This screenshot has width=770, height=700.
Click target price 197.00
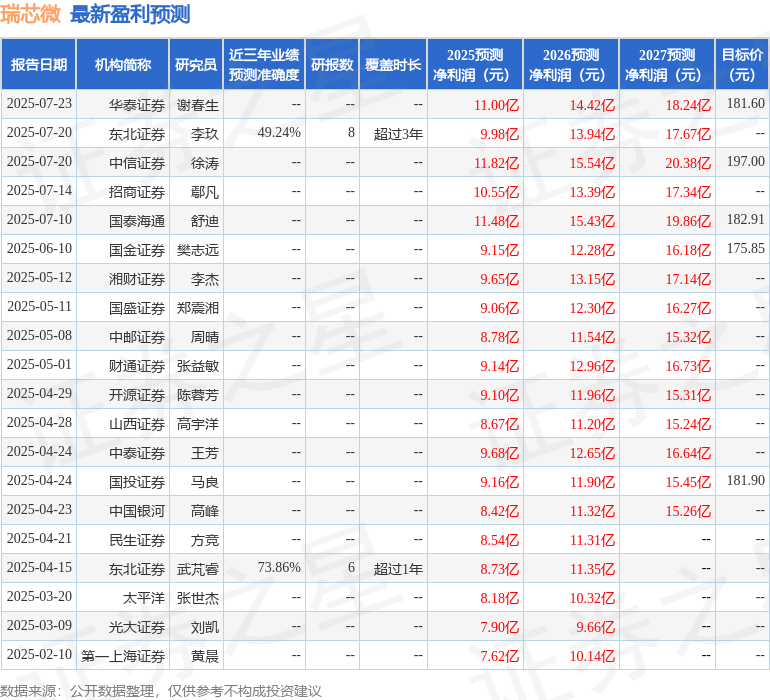click(745, 162)
